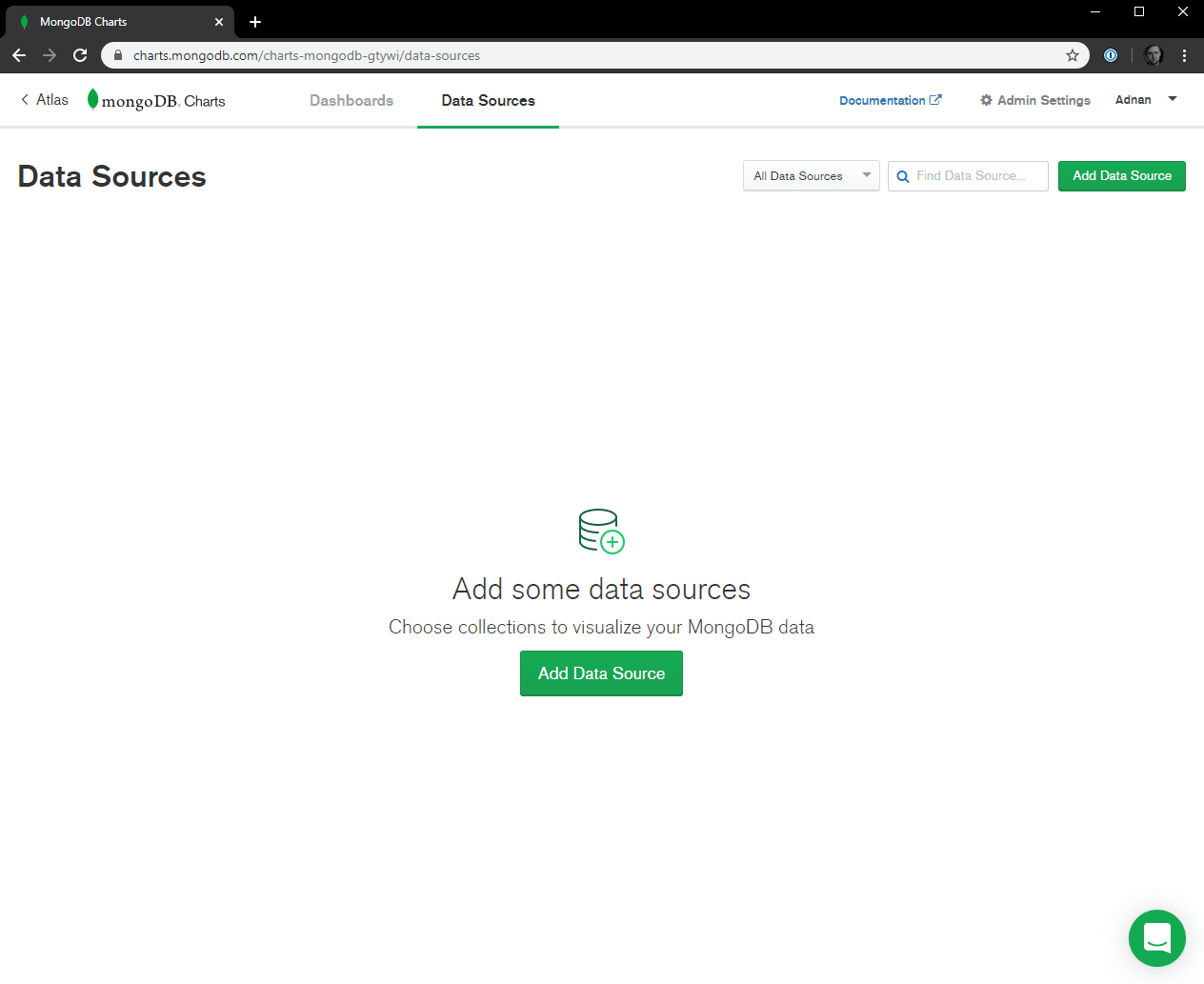Screen dimensions: 1204x984
Task: Click the password manager extension icon
Action: pyautogui.click(x=1111, y=55)
